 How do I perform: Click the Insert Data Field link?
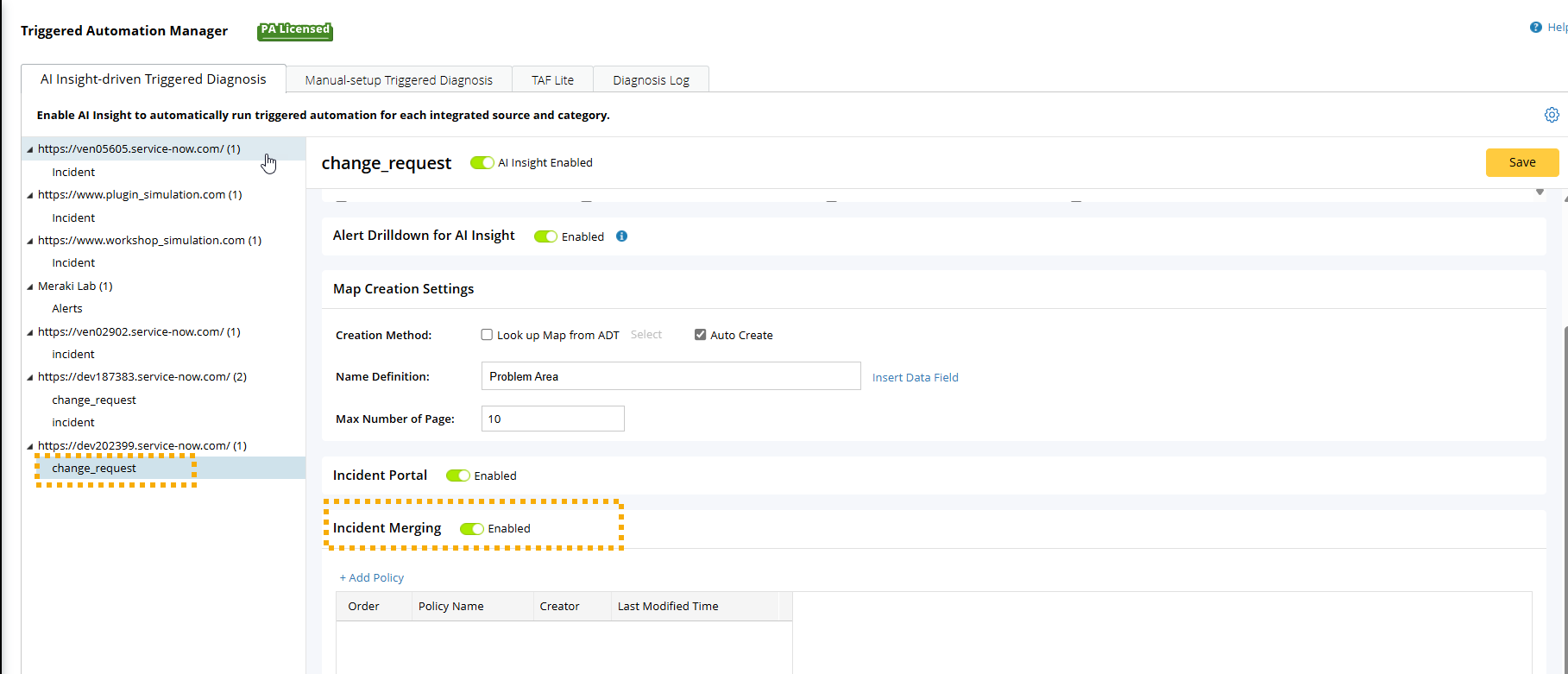pos(915,377)
